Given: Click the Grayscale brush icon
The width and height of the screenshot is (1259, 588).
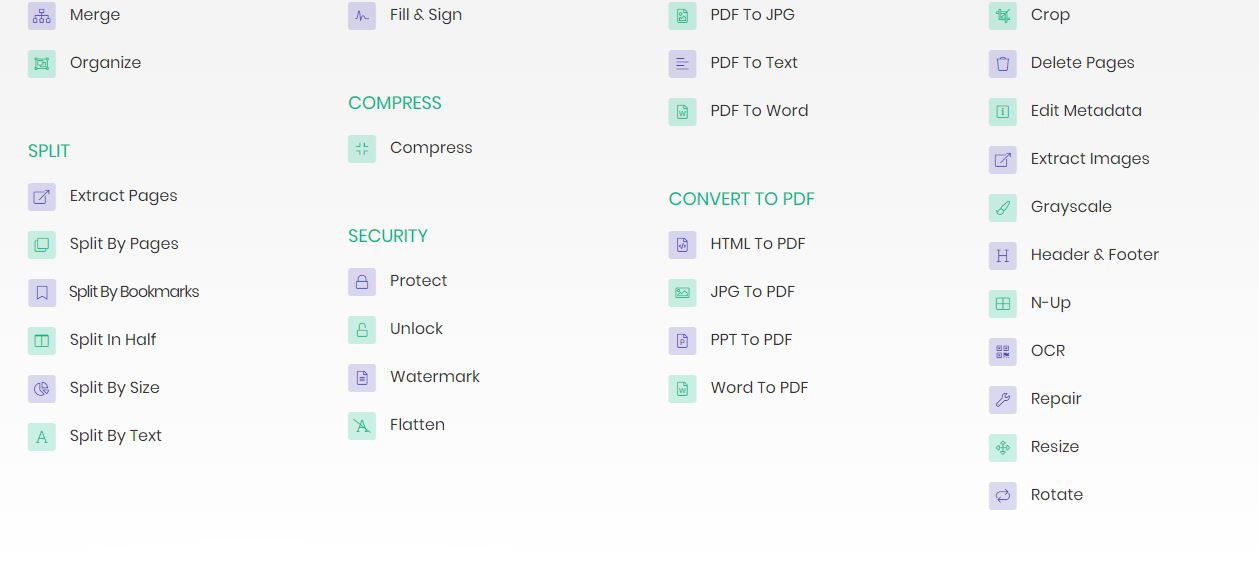Looking at the screenshot, I should click(1003, 208).
